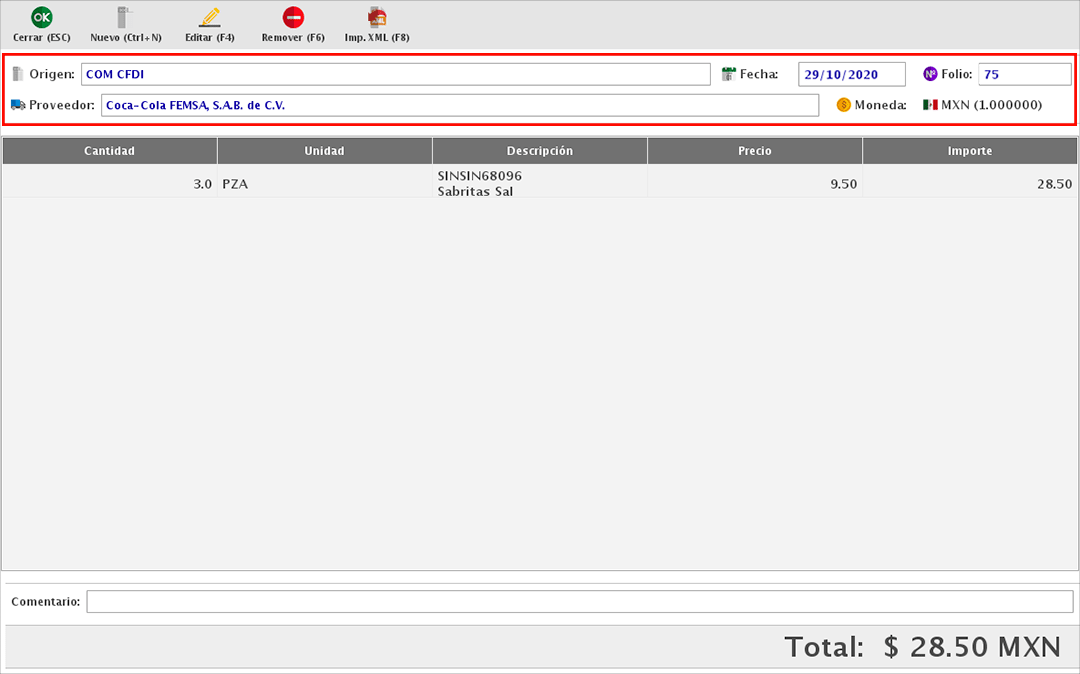This screenshot has width=1080, height=674.
Task: Click the gold coin Moneda icon
Action: coord(843,105)
